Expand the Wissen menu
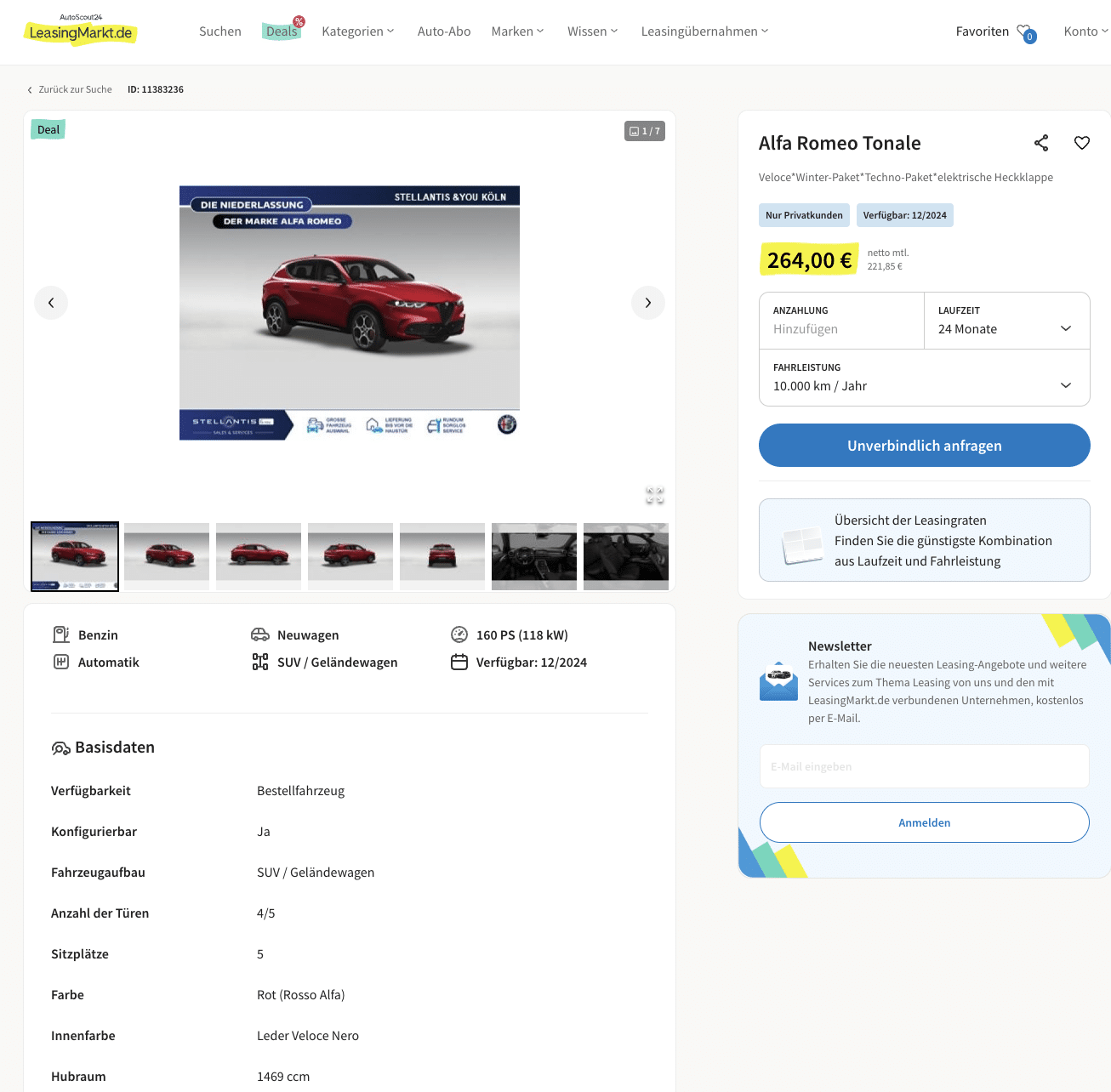Viewport: 1111px width, 1092px height. [593, 31]
